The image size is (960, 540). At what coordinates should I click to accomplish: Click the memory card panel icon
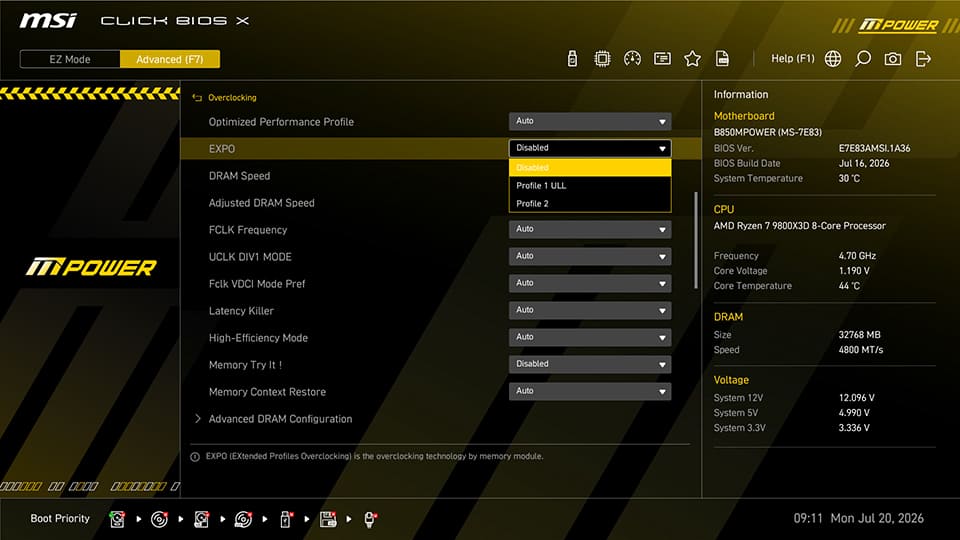pyautogui.click(x=662, y=59)
